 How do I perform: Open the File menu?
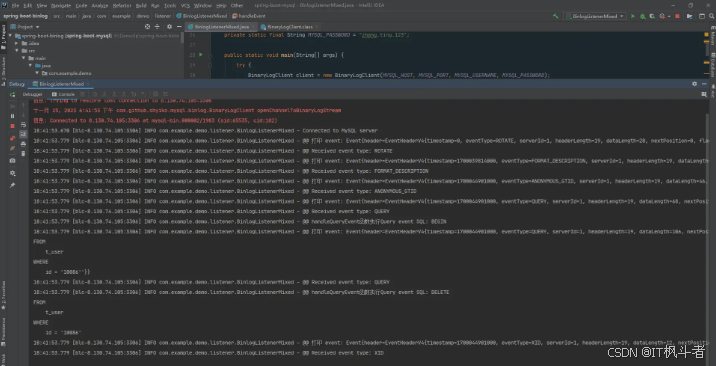click(15, 5)
